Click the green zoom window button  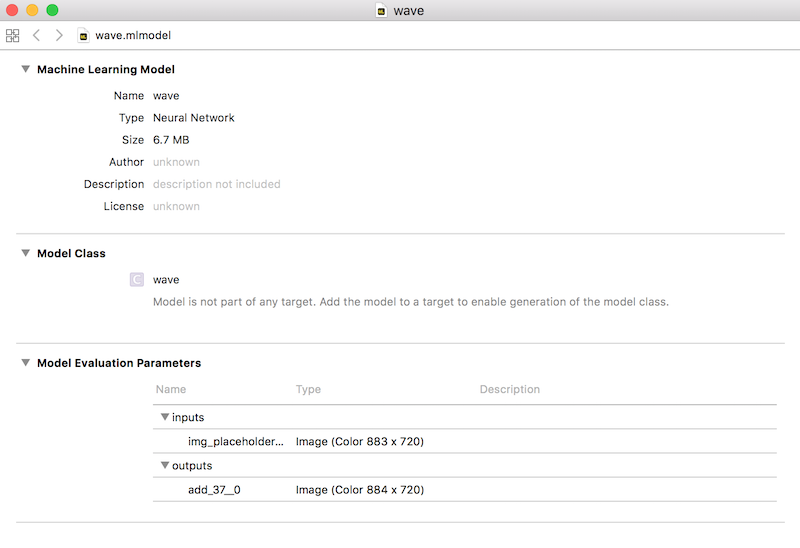pyautogui.click(x=52, y=10)
